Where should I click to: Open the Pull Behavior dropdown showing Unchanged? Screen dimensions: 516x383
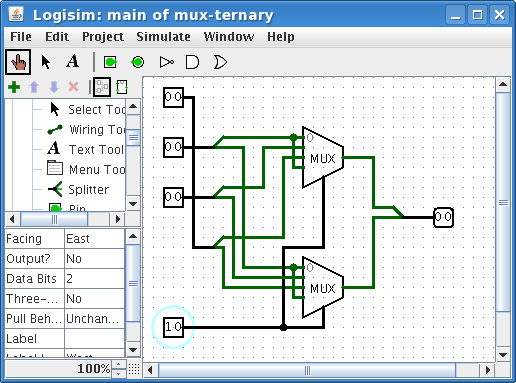click(94, 319)
